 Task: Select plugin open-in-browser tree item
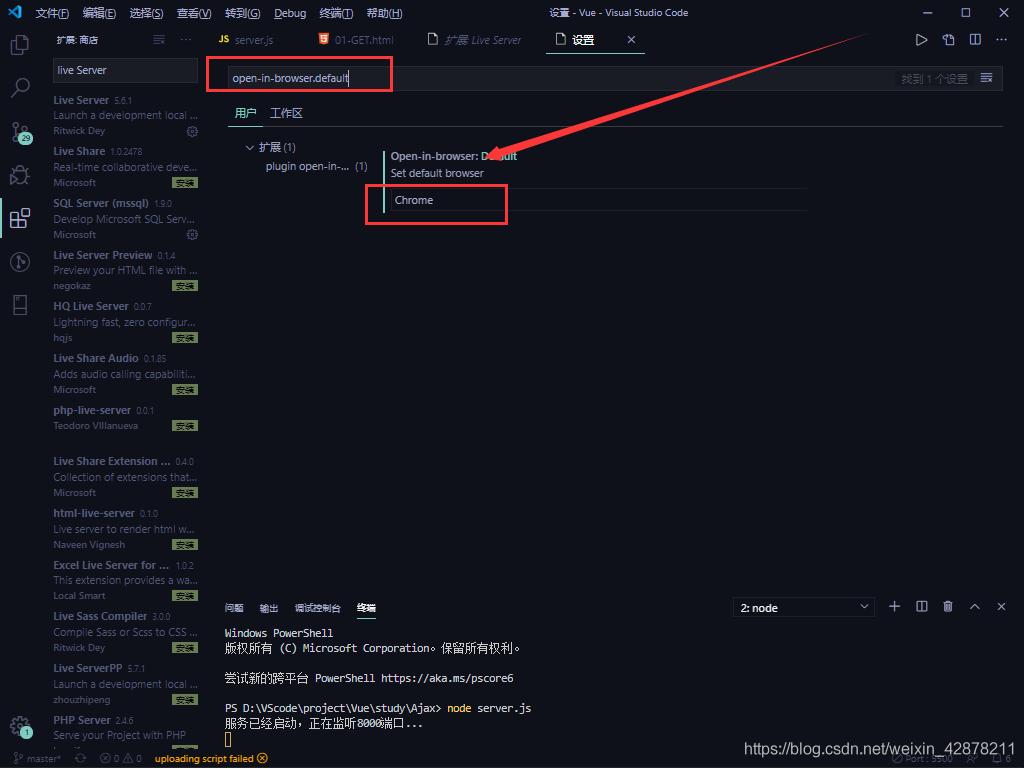tap(316, 167)
